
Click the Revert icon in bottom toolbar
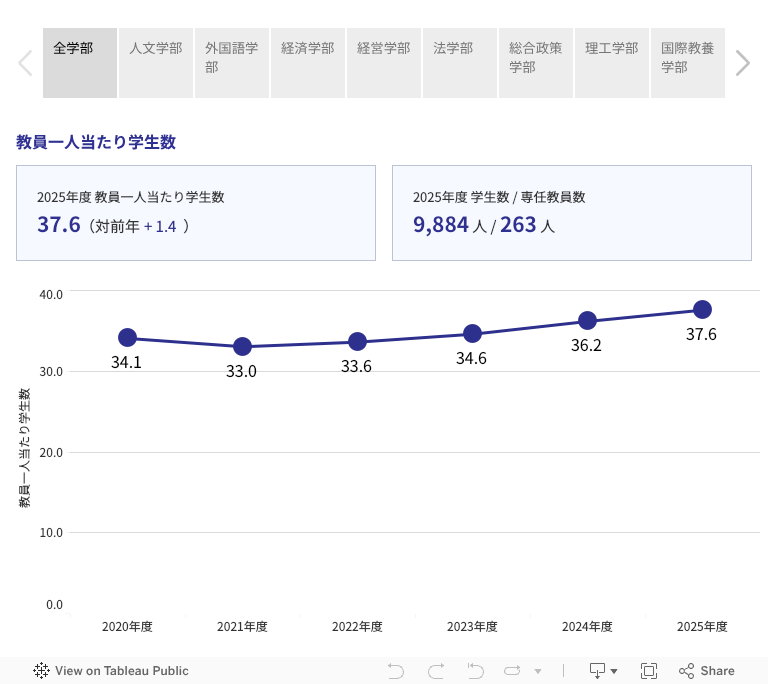pos(475,671)
